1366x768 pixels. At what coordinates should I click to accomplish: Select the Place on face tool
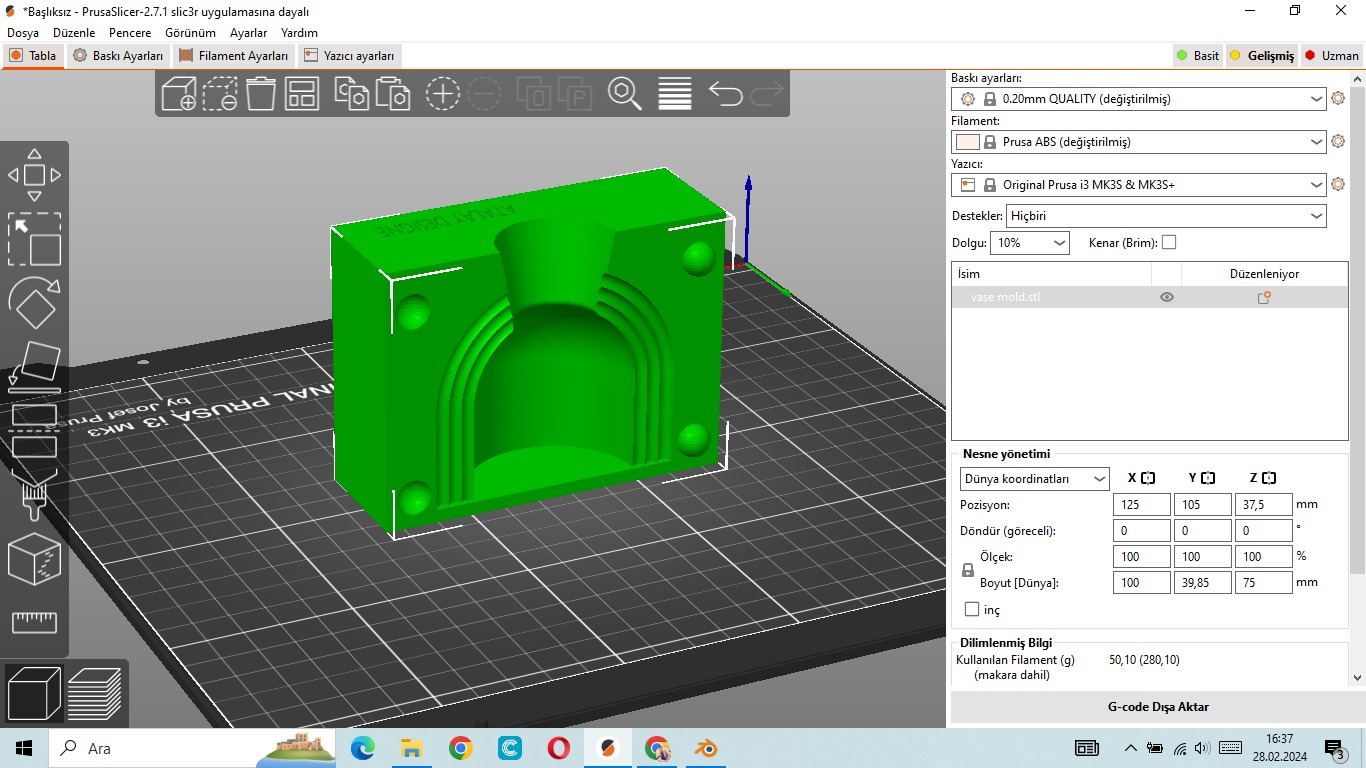point(34,366)
